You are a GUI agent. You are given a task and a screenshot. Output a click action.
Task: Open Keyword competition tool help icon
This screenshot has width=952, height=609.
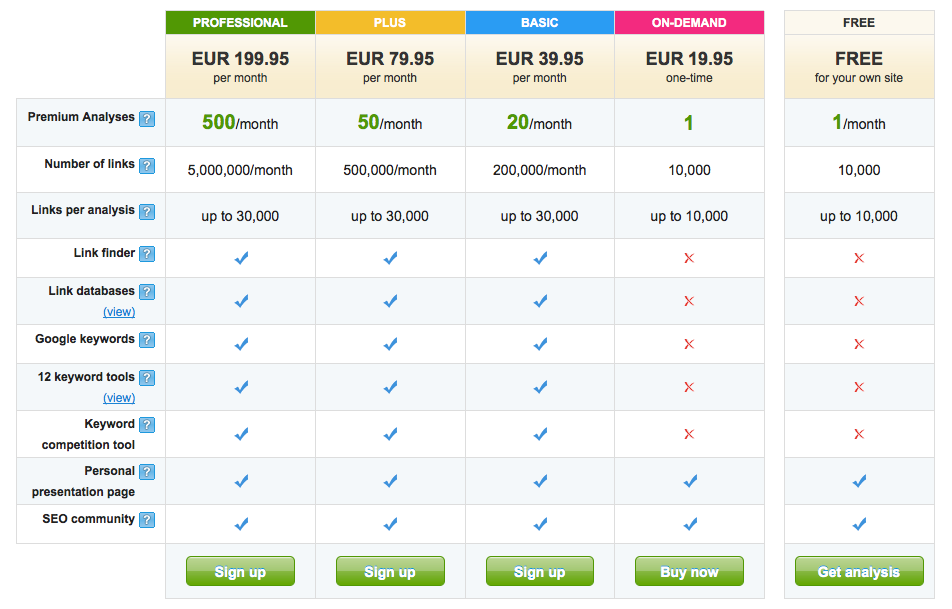147,424
